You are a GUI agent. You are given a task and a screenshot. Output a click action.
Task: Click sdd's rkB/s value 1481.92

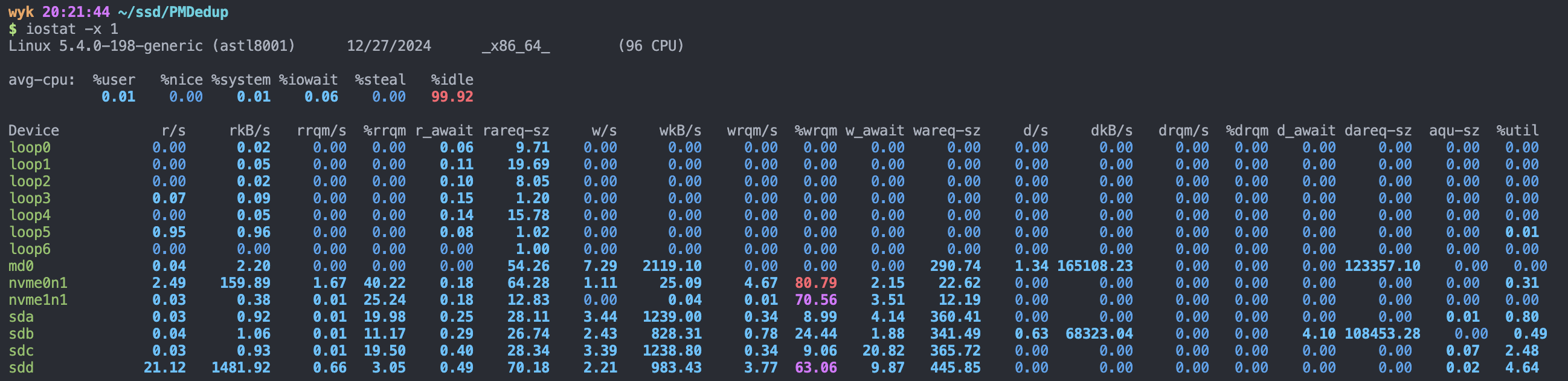click(241, 368)
